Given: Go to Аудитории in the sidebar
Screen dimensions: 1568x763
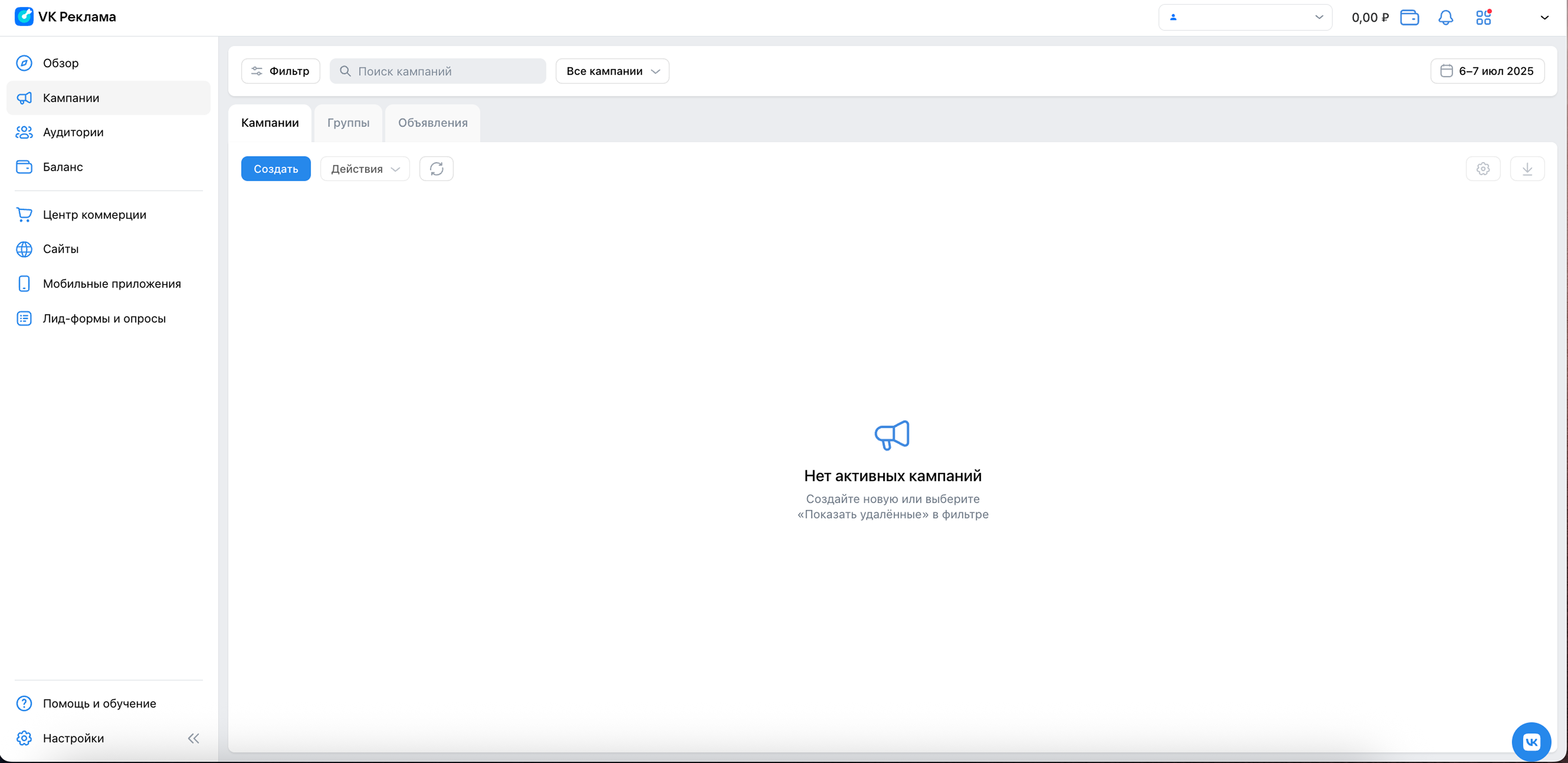Looking at the screenshot, I should [x=73, y=132].
